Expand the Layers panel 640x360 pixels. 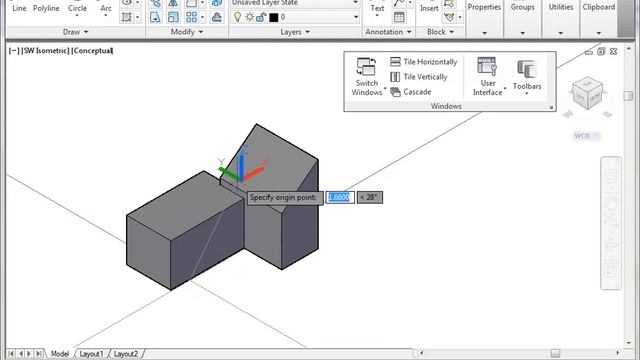click(x=295, y=32)
